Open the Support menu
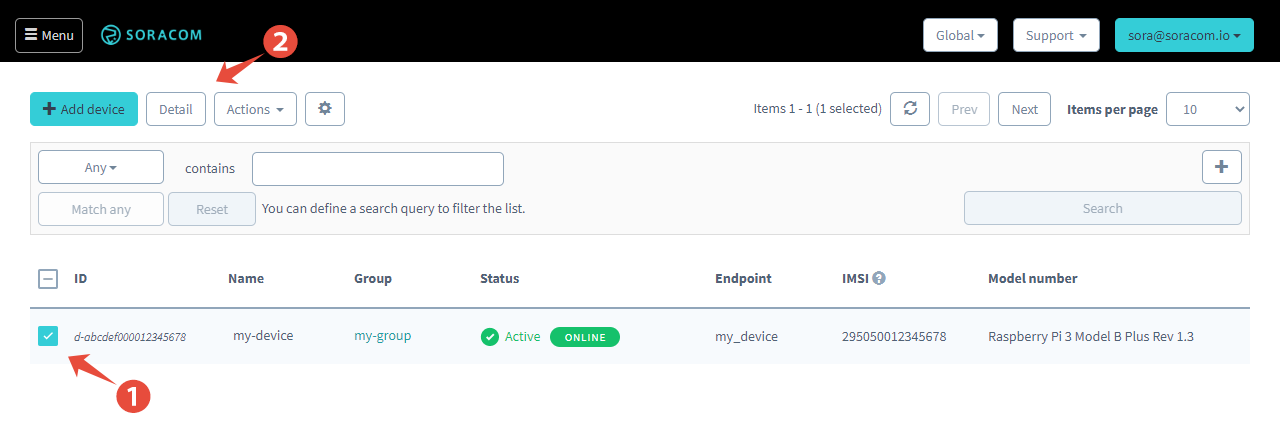Screen dimensions: 1280x440 click(x=1056, y=35)
